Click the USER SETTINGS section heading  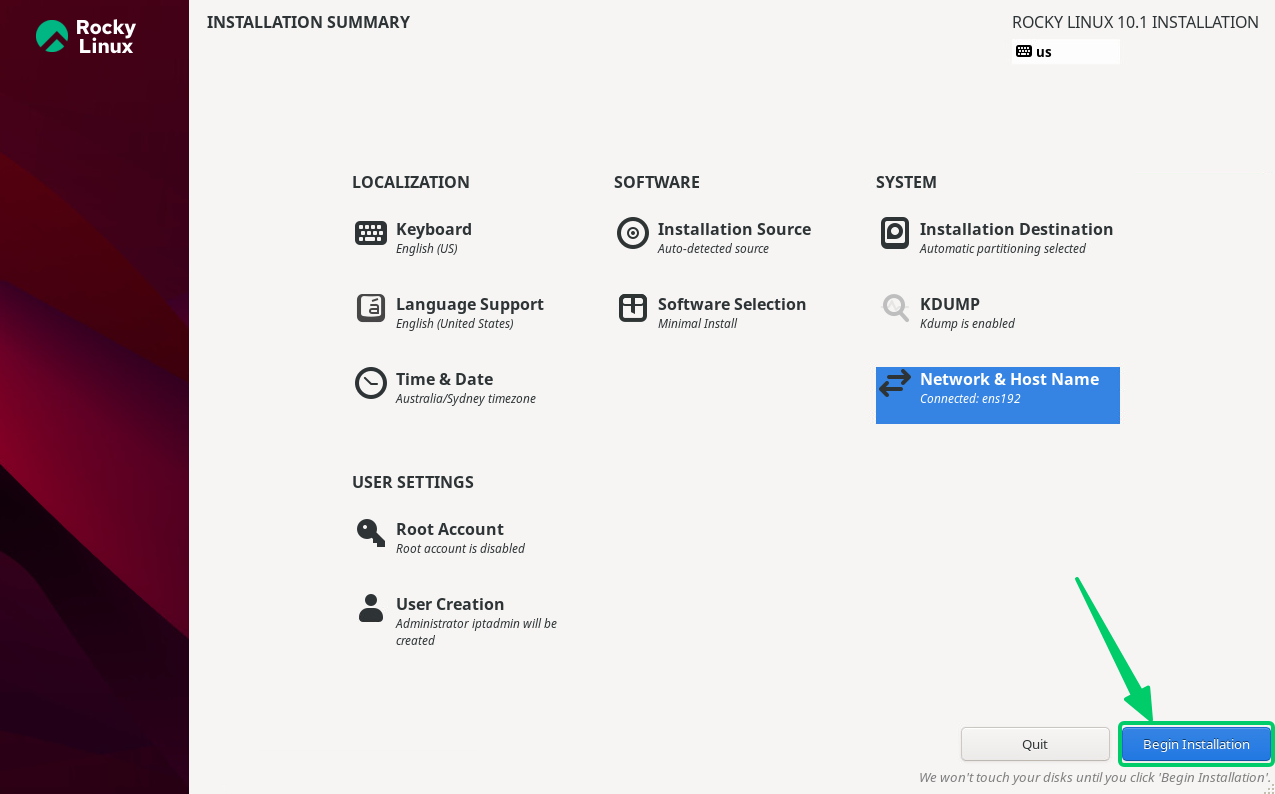click(413, 482)
